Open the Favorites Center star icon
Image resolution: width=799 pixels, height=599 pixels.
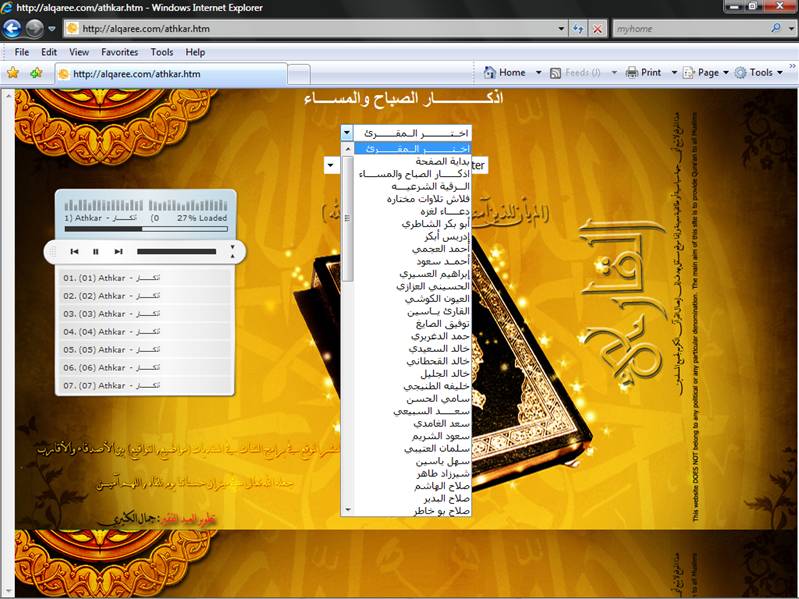tap(13, 73)
